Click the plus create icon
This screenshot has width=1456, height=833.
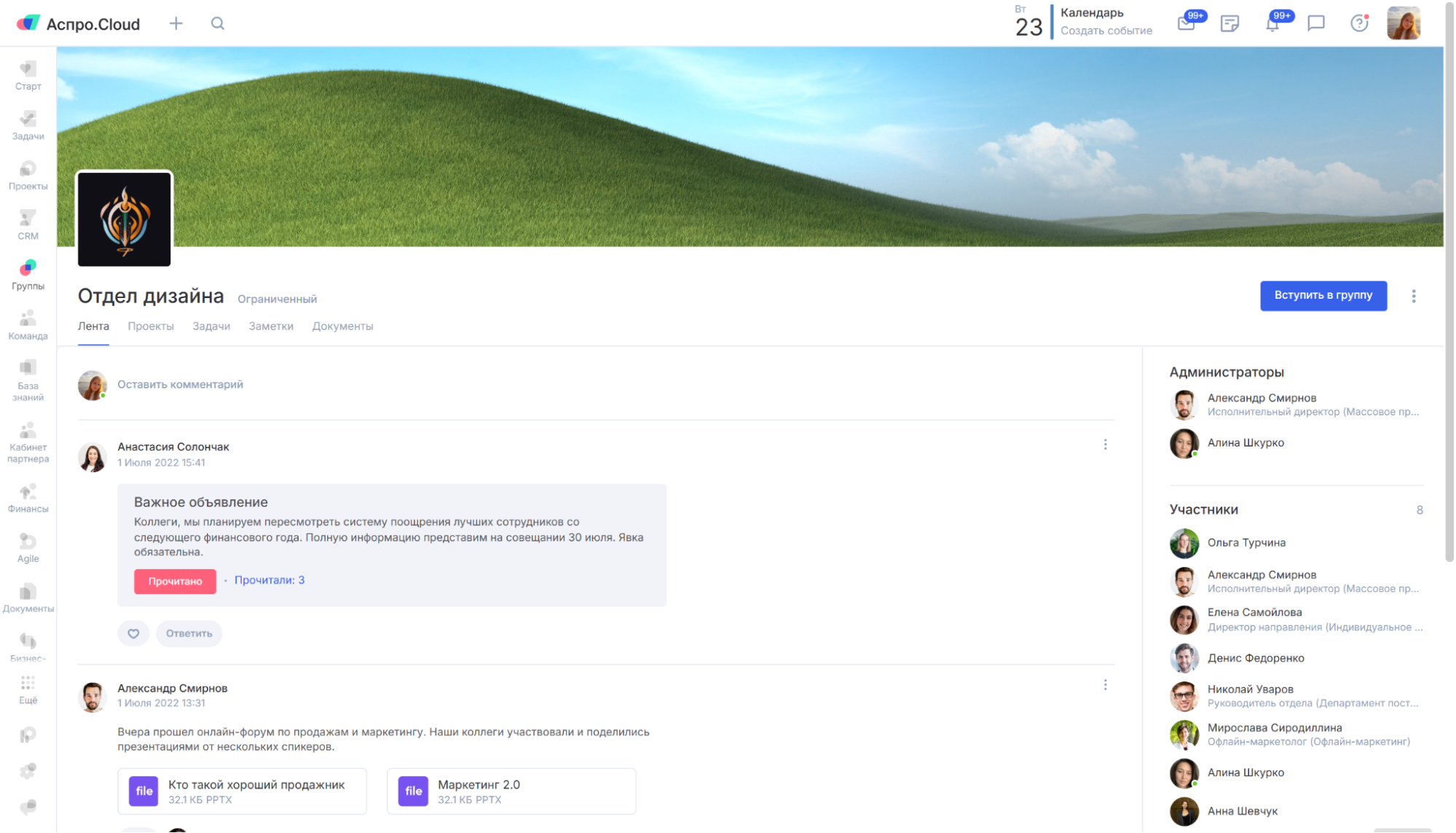tap(176, 24)
